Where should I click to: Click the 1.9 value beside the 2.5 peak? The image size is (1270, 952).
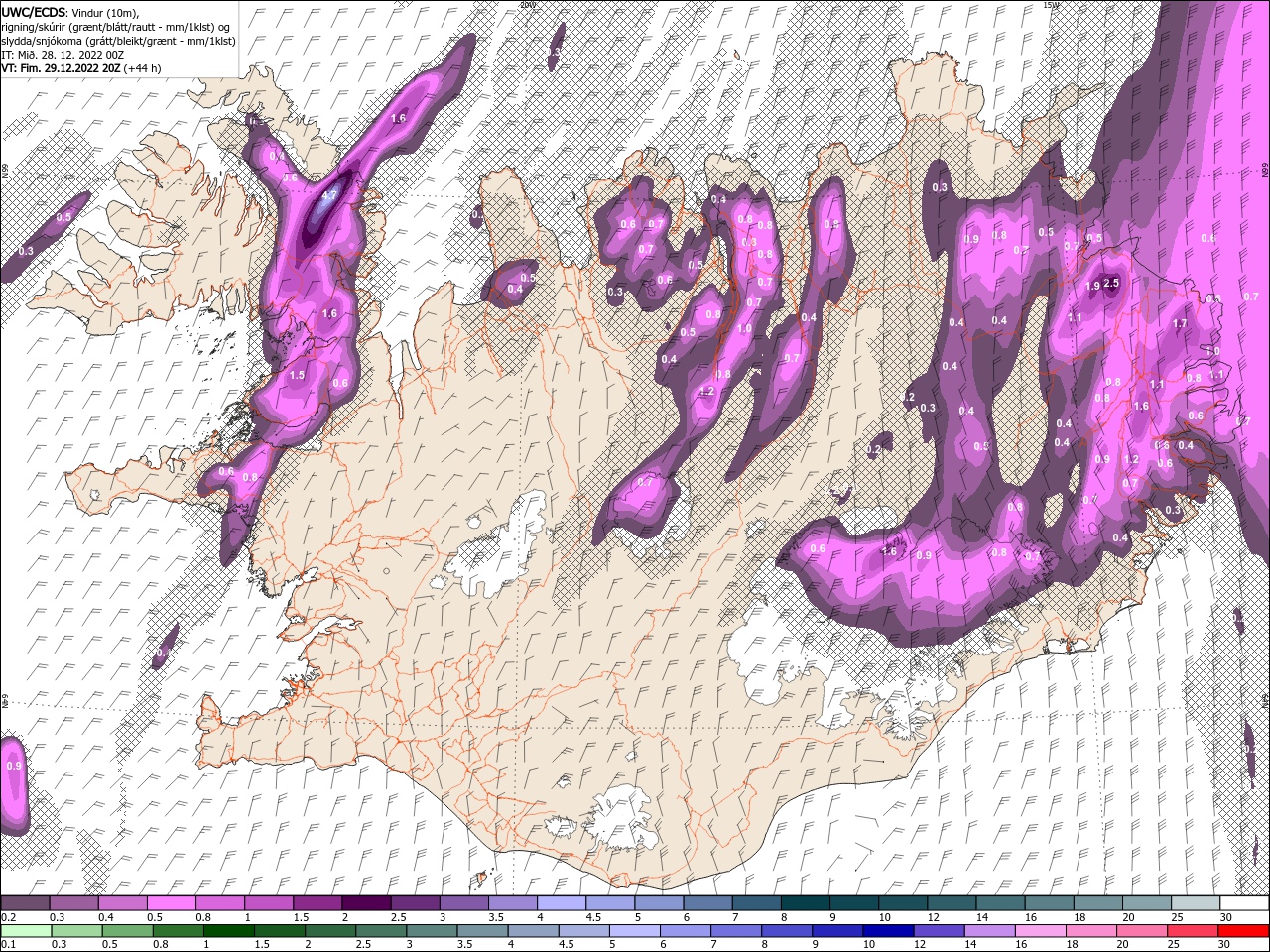(x=1093, y=286)
